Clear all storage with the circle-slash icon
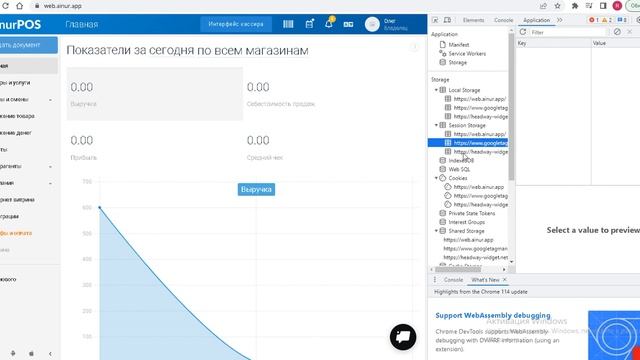 coord(617,32)
